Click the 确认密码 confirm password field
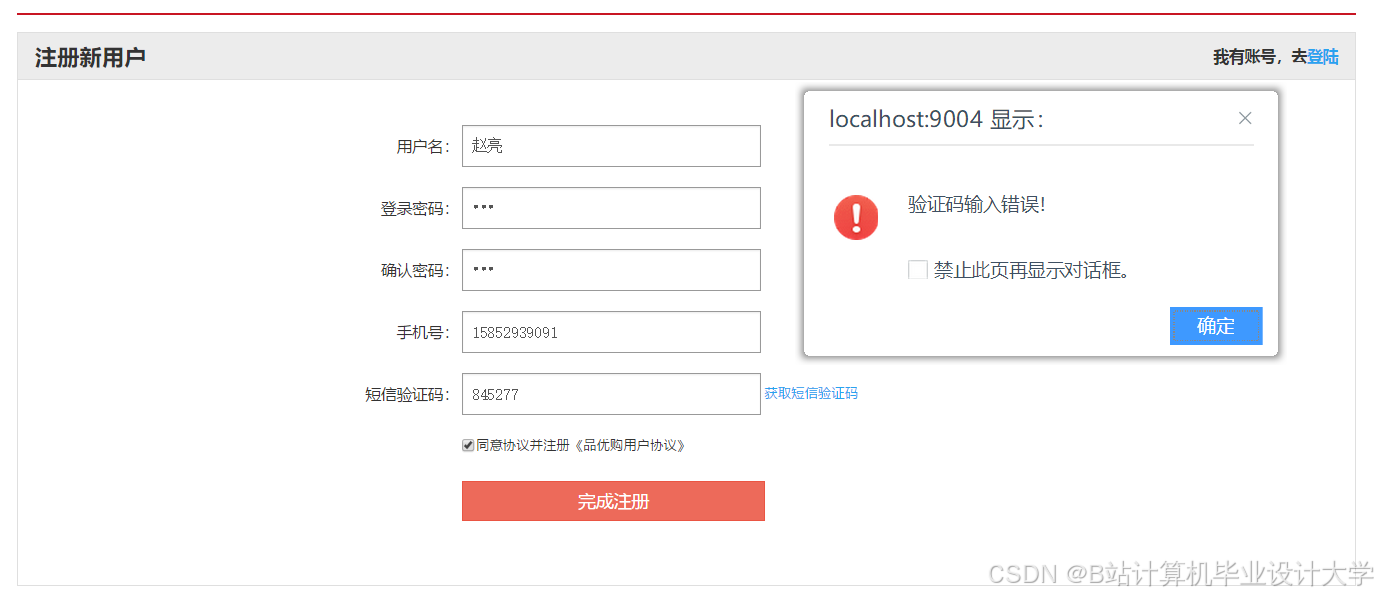Screen dimensions: 1378x597 611,270
